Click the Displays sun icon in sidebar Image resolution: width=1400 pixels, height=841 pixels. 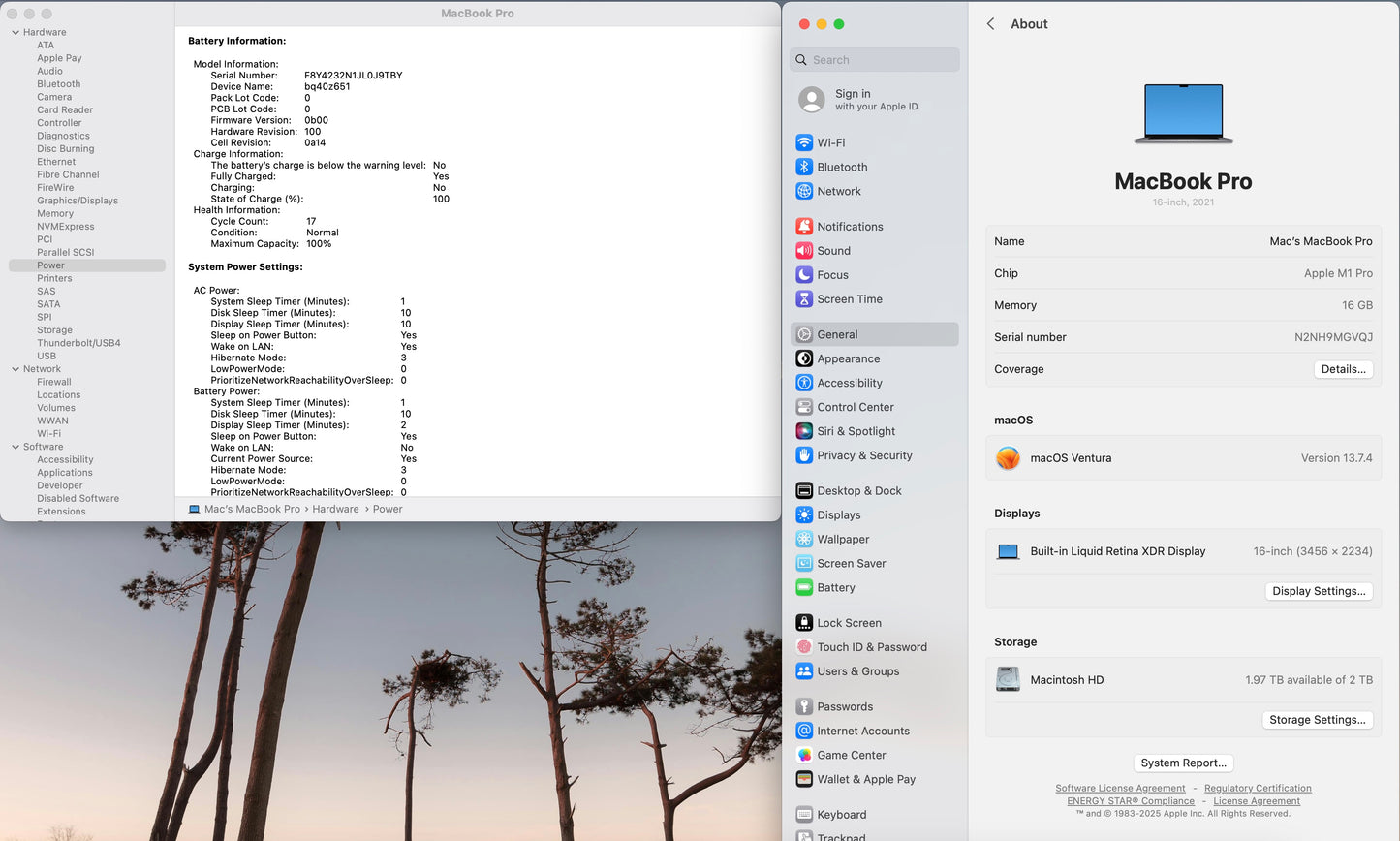click(x=804, y=515)
